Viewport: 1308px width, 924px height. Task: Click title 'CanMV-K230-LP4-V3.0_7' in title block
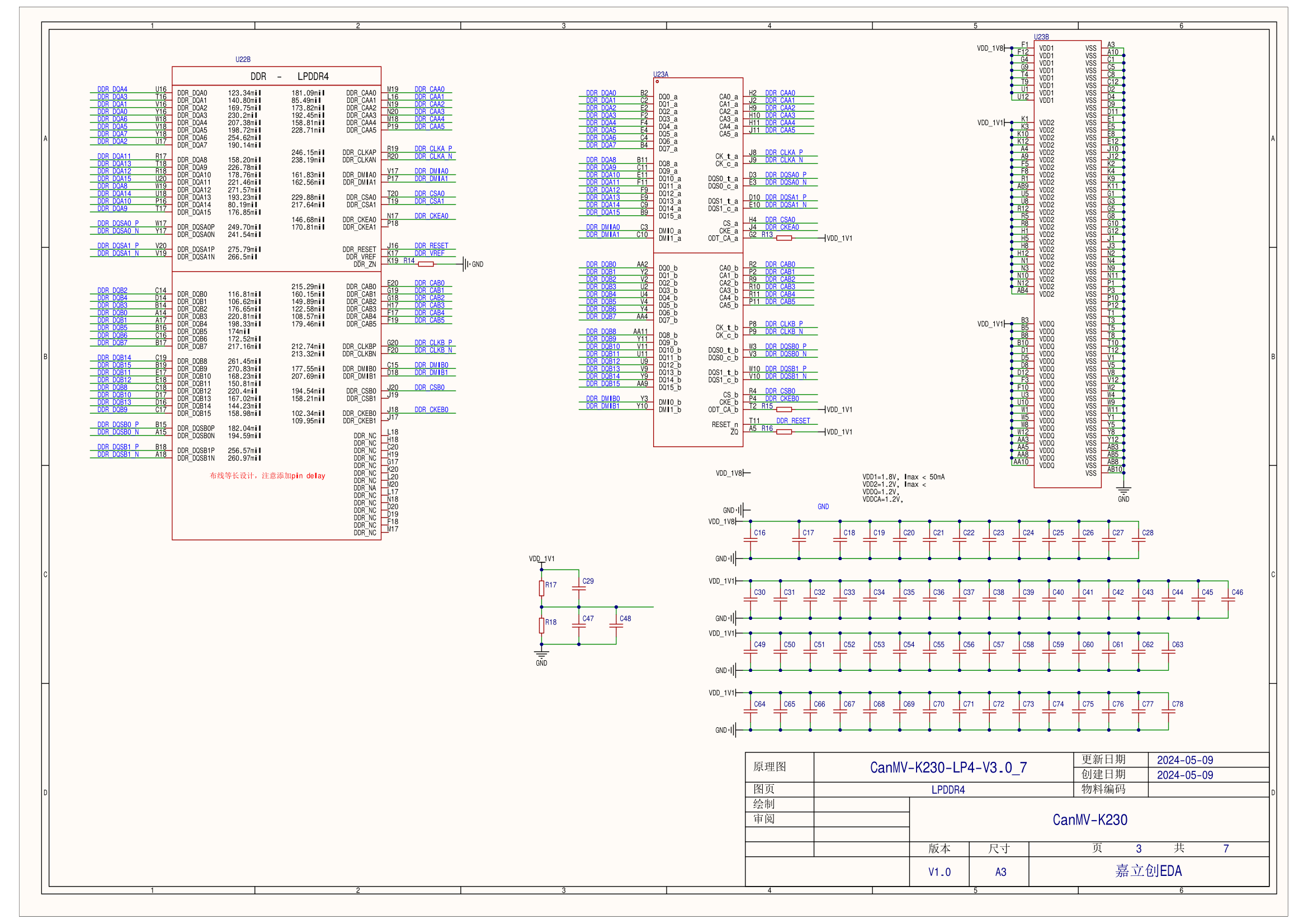point(948,767)
